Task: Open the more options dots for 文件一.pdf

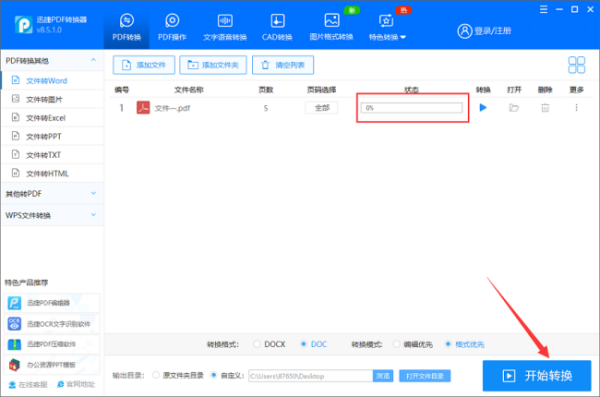Action: (576, 108)
